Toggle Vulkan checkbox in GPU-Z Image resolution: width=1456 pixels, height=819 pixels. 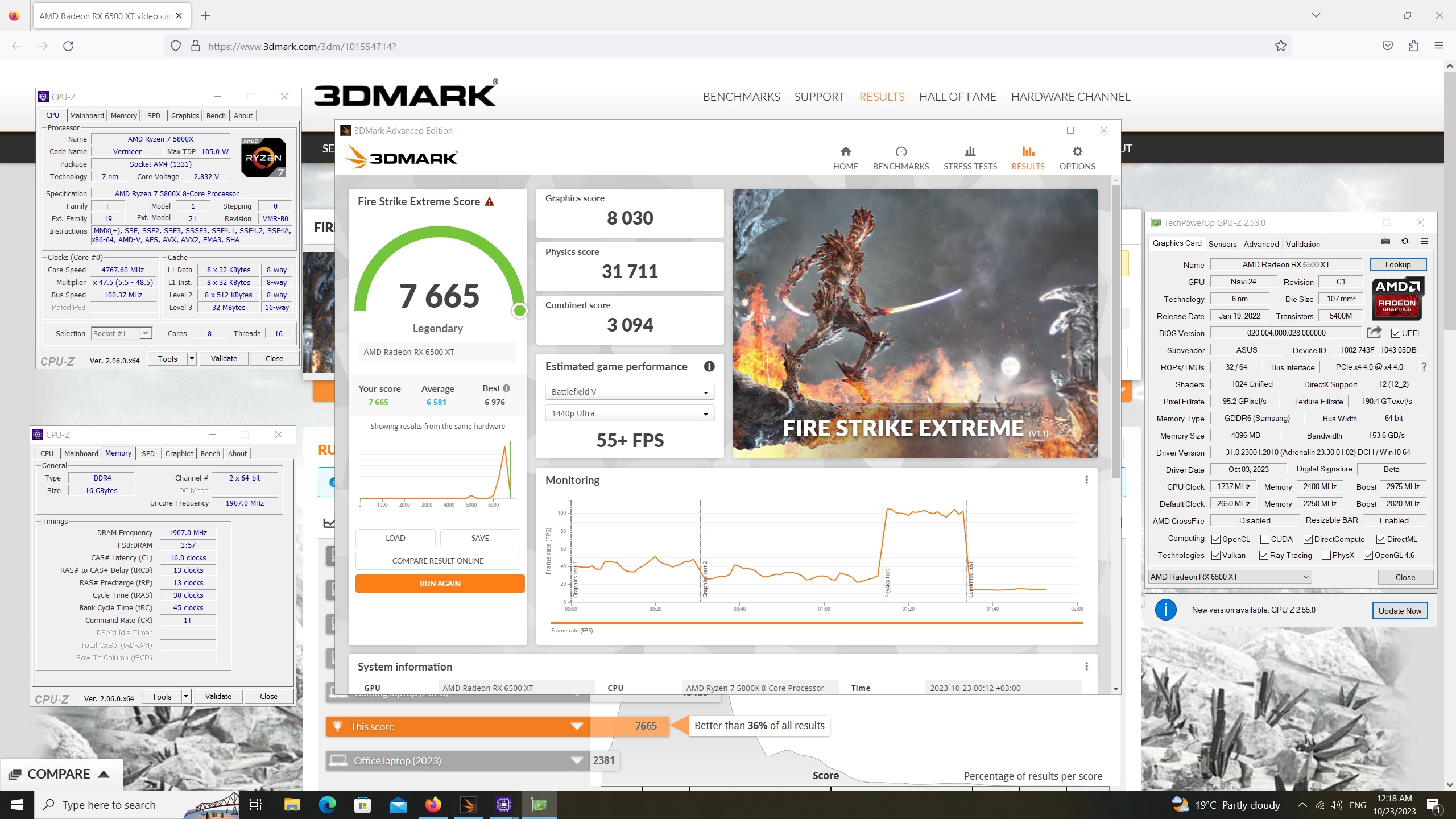[1216, 555]
